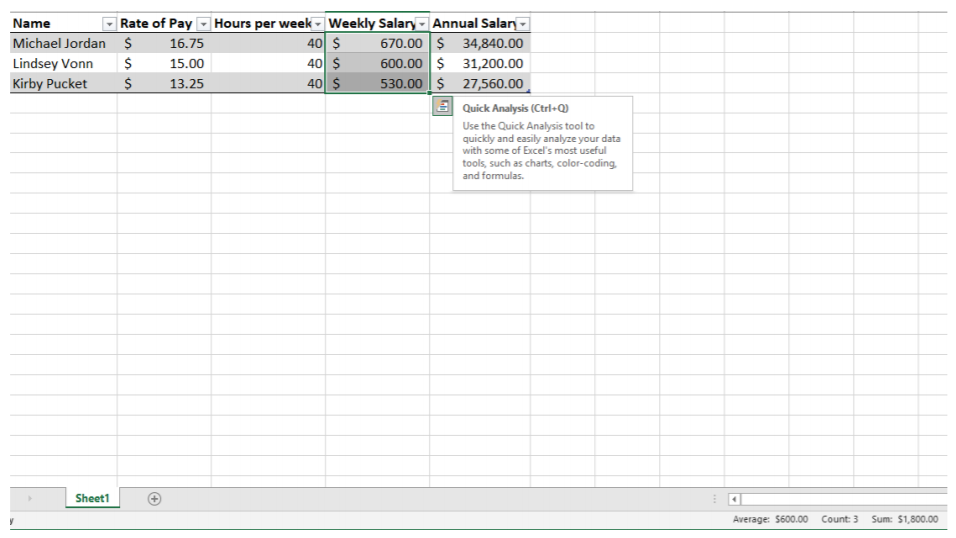
Task: Show the Weekly Salary filter options
Action: tap(422, 24)
